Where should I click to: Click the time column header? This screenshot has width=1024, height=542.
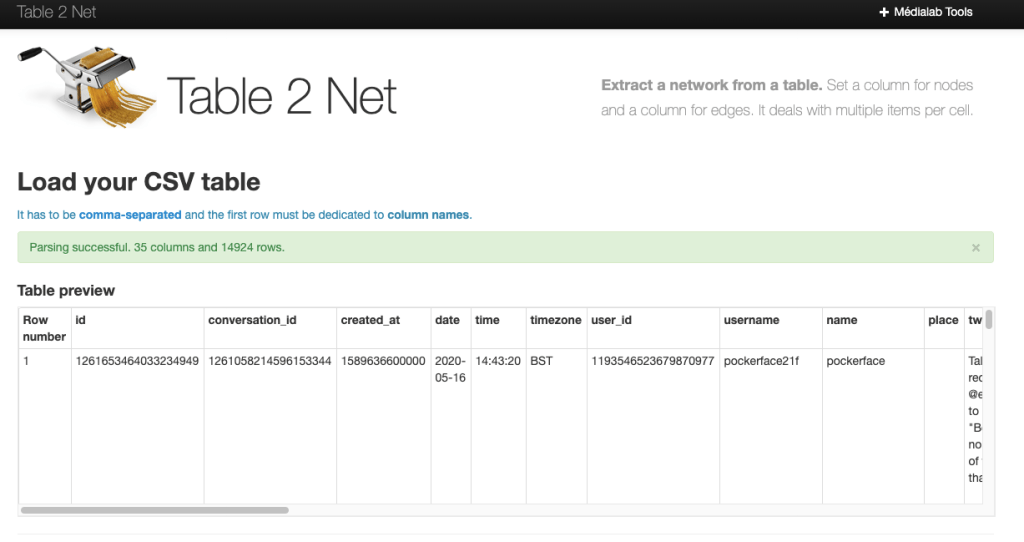(x=498, y=328)
